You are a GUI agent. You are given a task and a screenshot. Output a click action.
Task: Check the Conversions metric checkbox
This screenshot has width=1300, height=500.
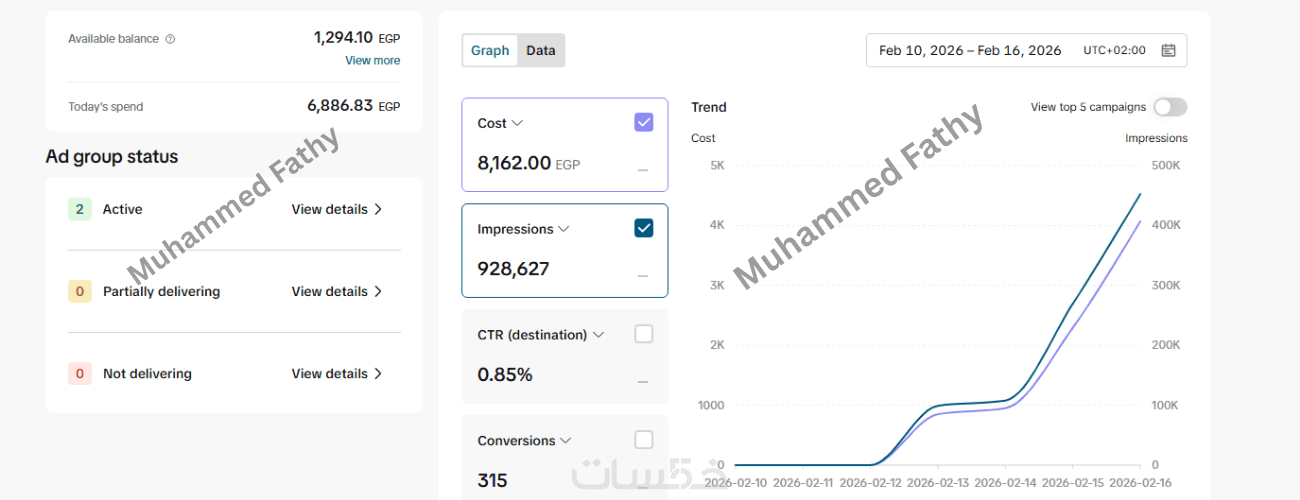point(644,440)
